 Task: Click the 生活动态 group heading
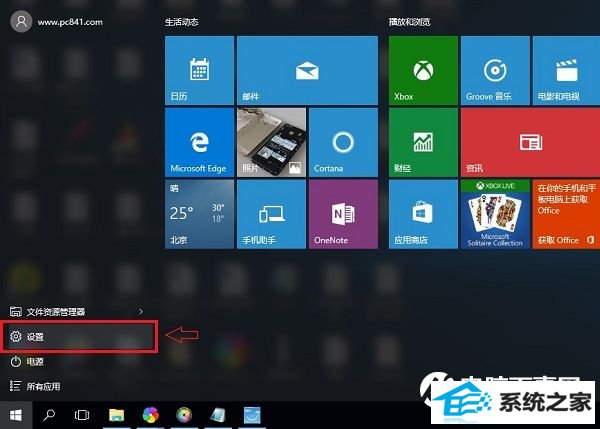tap(181, 22)
